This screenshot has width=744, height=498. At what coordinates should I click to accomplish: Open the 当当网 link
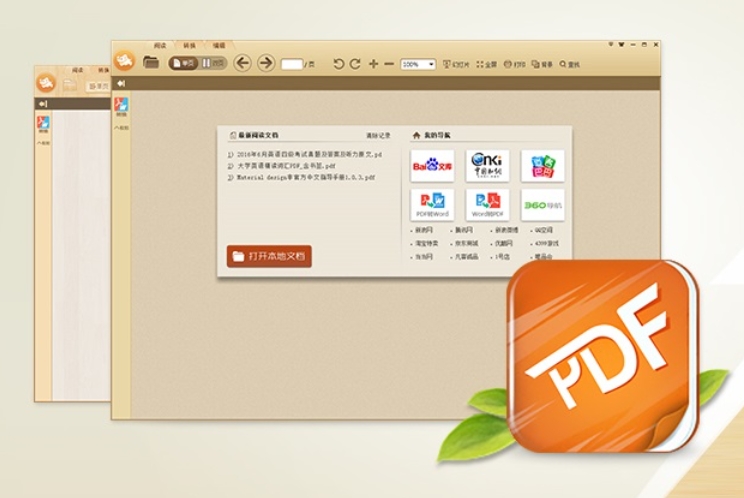click(422, 257)
